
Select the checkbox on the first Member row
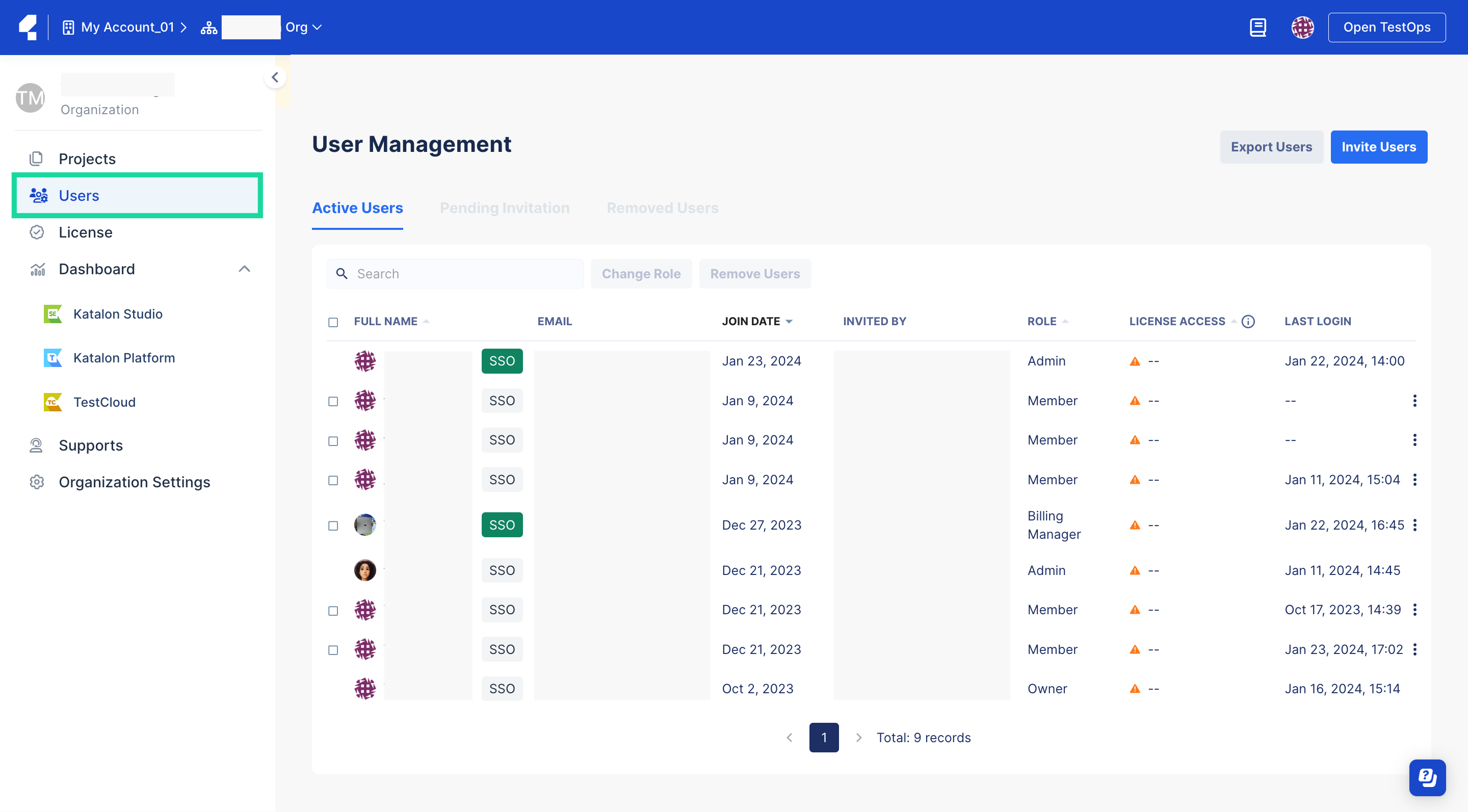click(333, 401)
